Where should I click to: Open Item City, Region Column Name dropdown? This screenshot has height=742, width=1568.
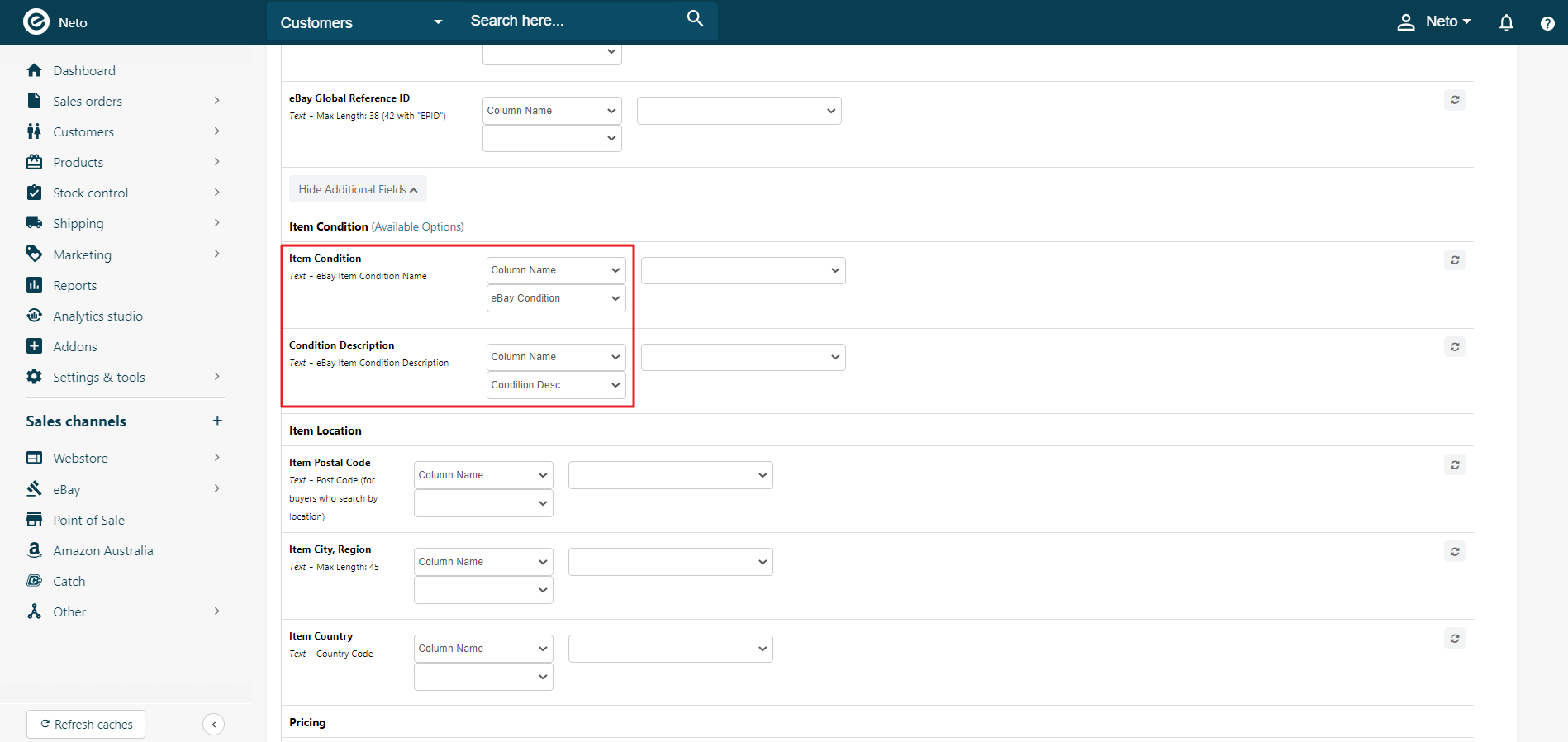(483, 562)
